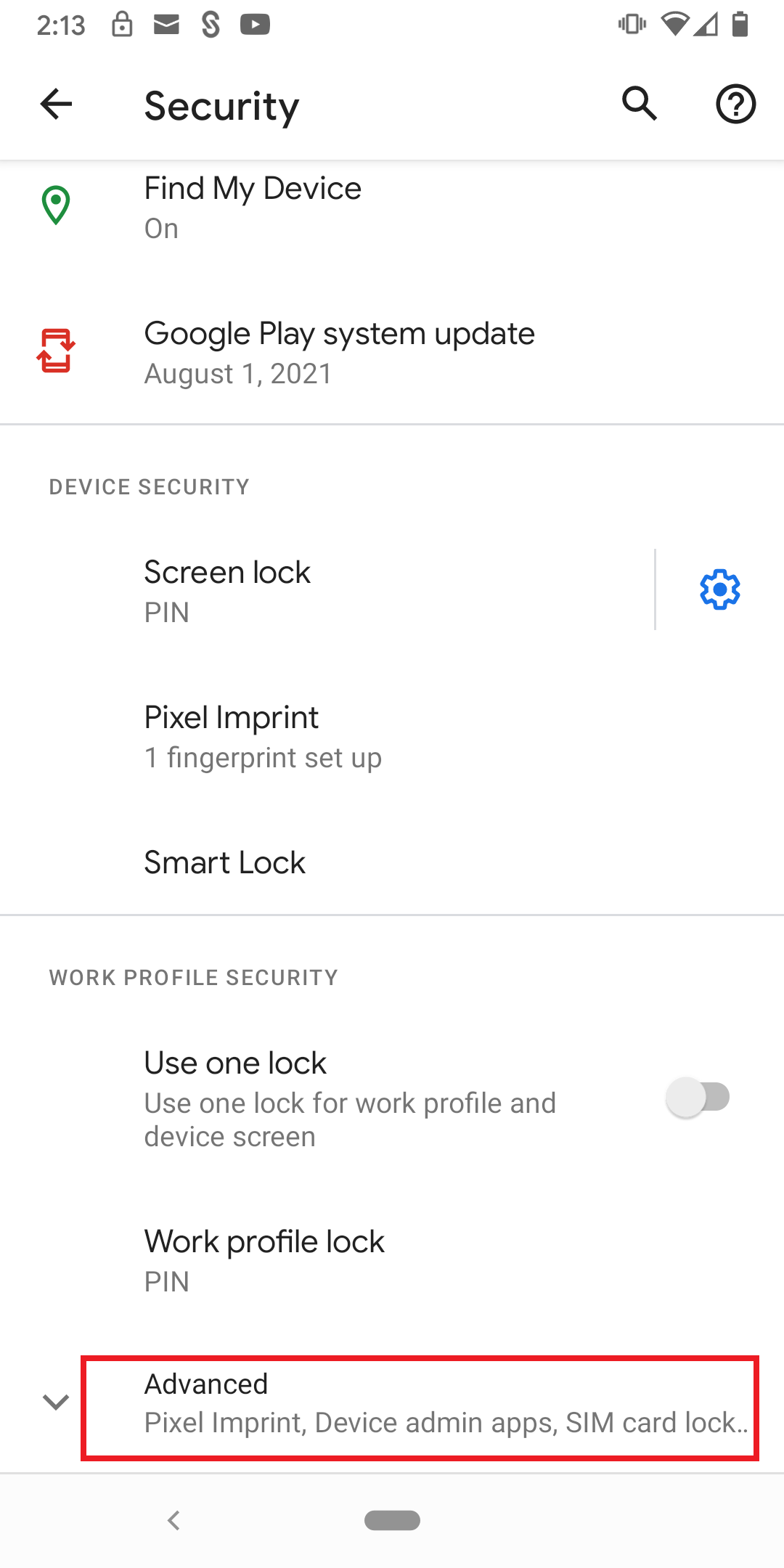Tap the home gesture pill
This screenshot has width=784, height=1568.
(x=392, y=1520)
